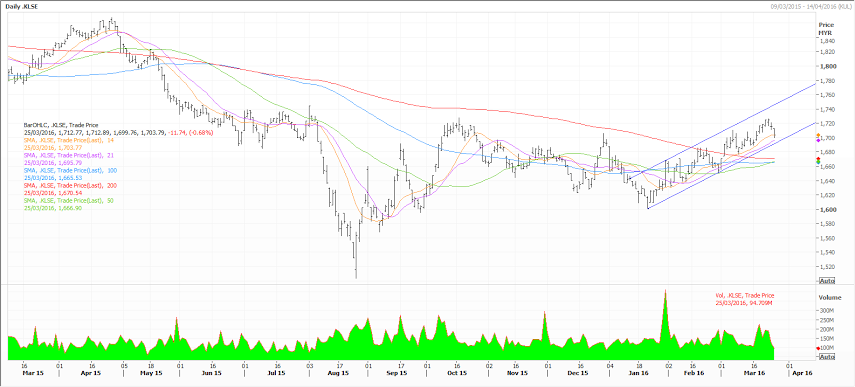Select the orange SMA 14 marker on price axis
Viewport: 855px width, 387px height.
(x=818, y=135)
